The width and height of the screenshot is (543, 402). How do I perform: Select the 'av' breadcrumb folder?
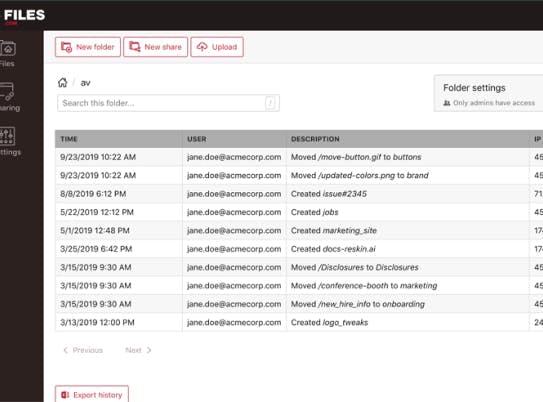pos(86,83)
